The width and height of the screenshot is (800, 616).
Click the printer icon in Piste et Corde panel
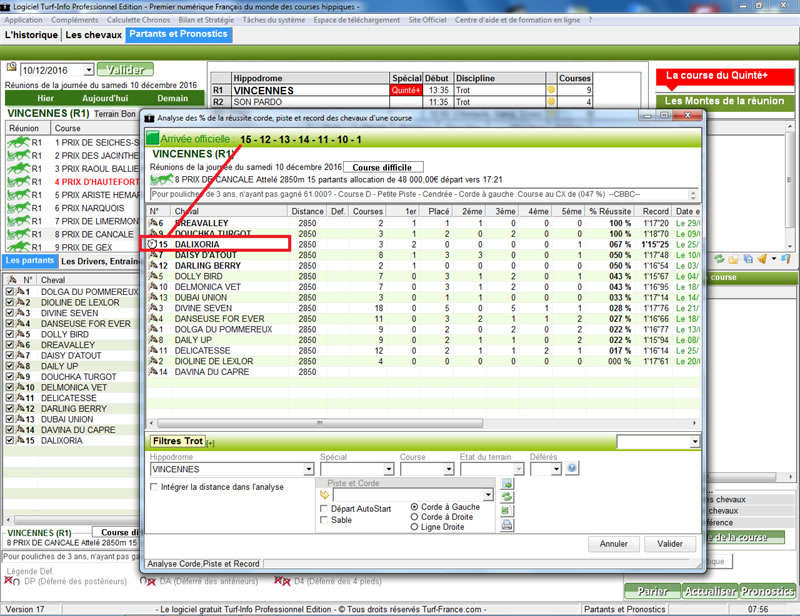[x=507, y=524]
